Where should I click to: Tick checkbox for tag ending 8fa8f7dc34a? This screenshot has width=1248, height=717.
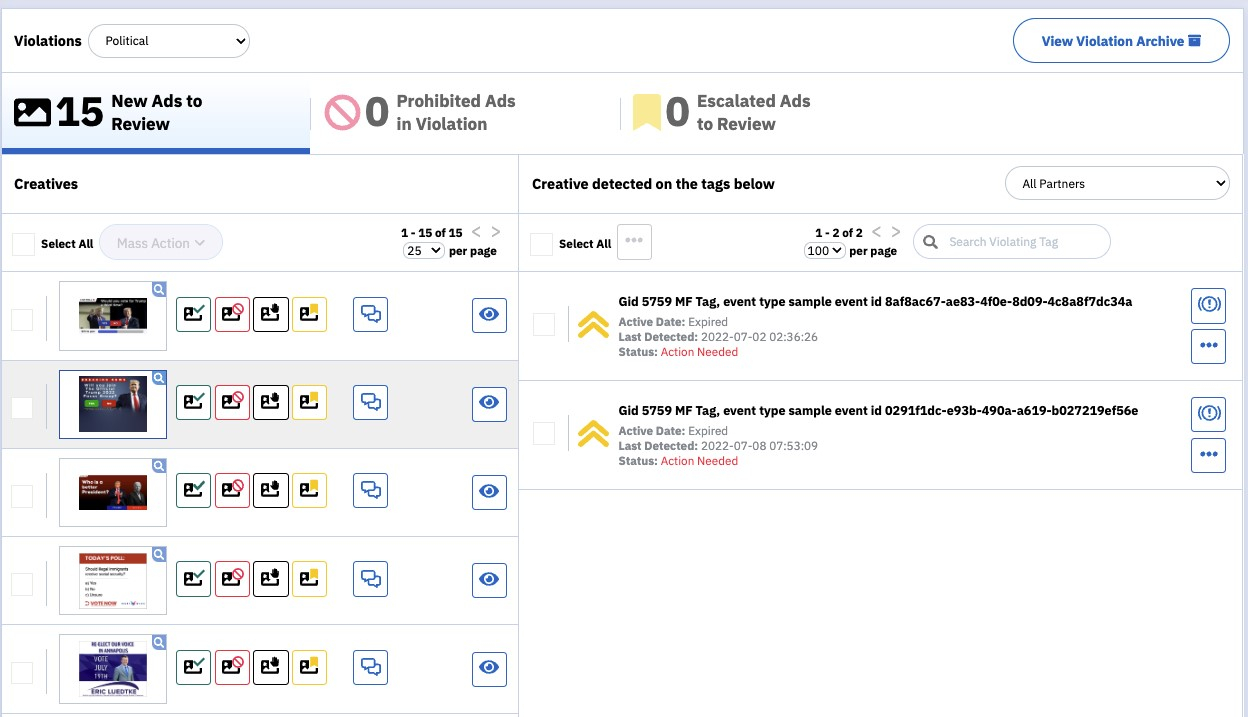point(543,324)
